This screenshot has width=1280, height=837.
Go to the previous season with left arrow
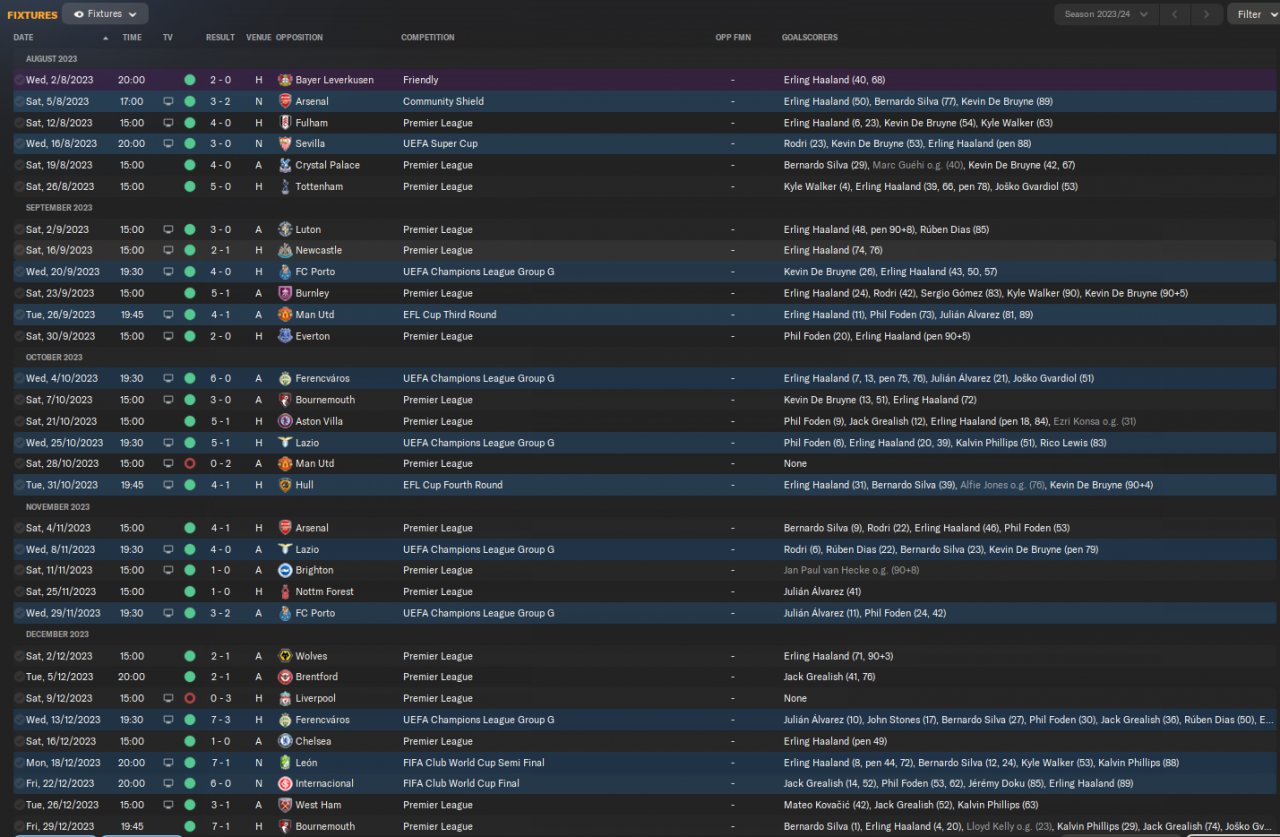click(x=1175, y=14)
